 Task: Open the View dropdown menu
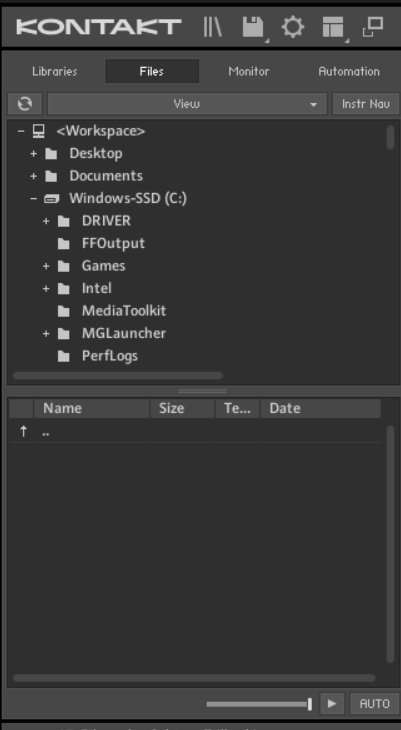pos(187,103)
